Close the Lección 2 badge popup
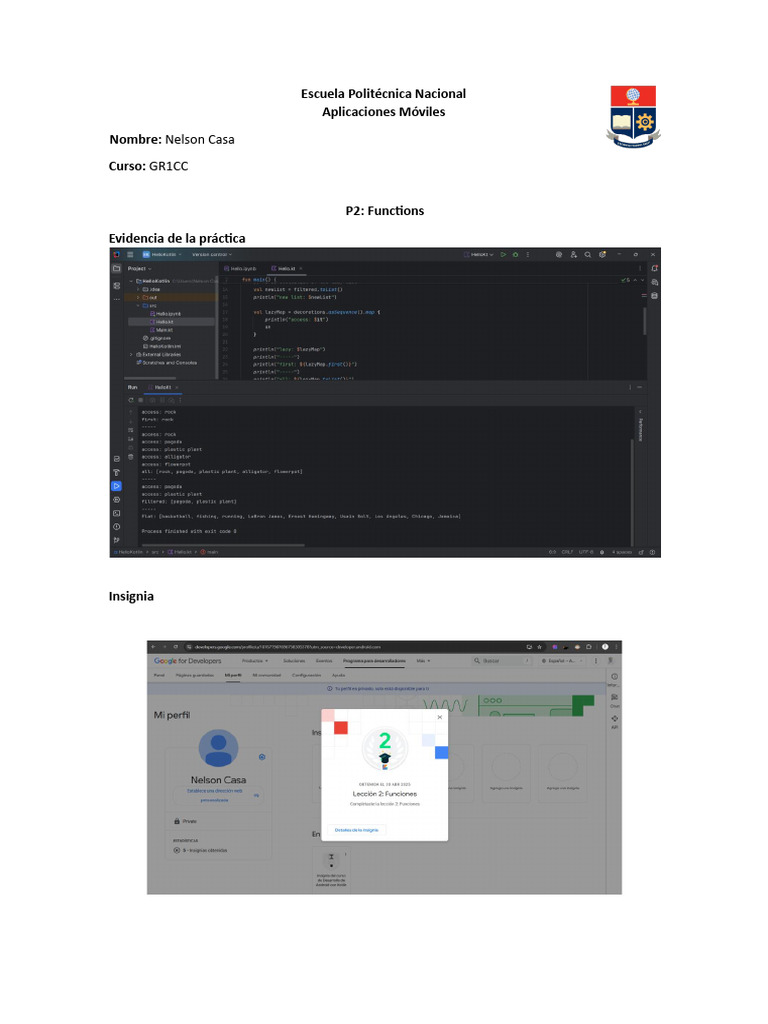 440,717
